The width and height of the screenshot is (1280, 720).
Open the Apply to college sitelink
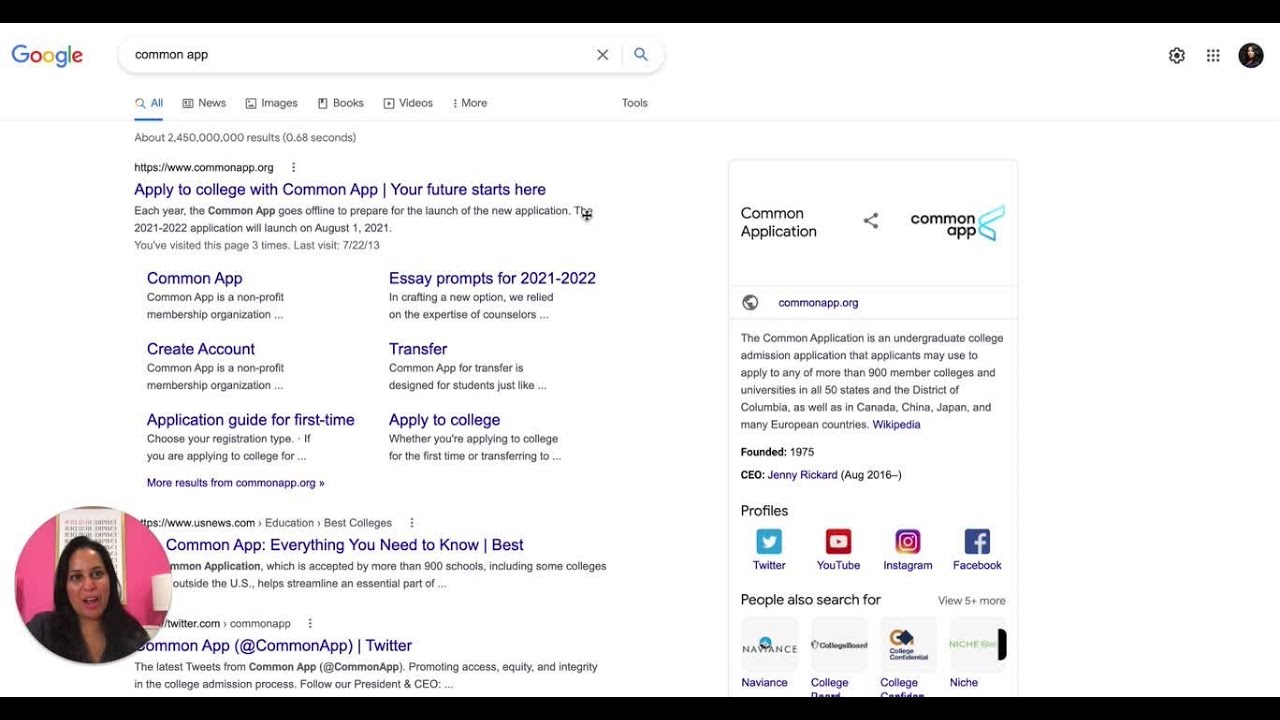[444, 420]
